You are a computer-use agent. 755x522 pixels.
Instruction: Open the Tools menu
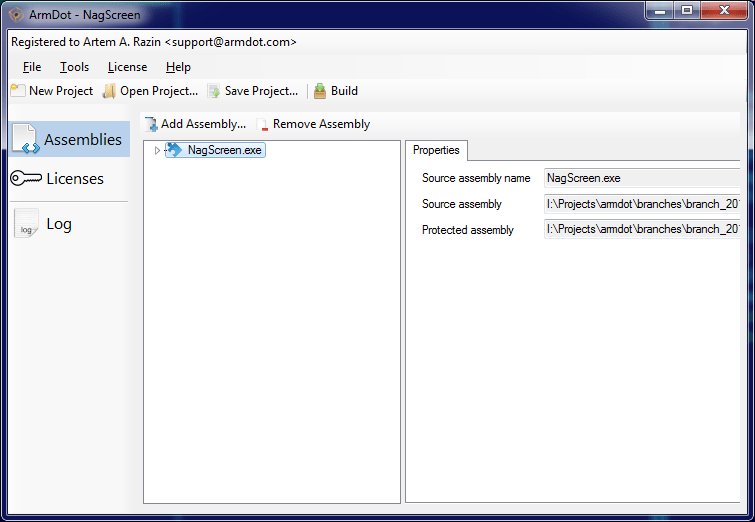tap(74, 67)
